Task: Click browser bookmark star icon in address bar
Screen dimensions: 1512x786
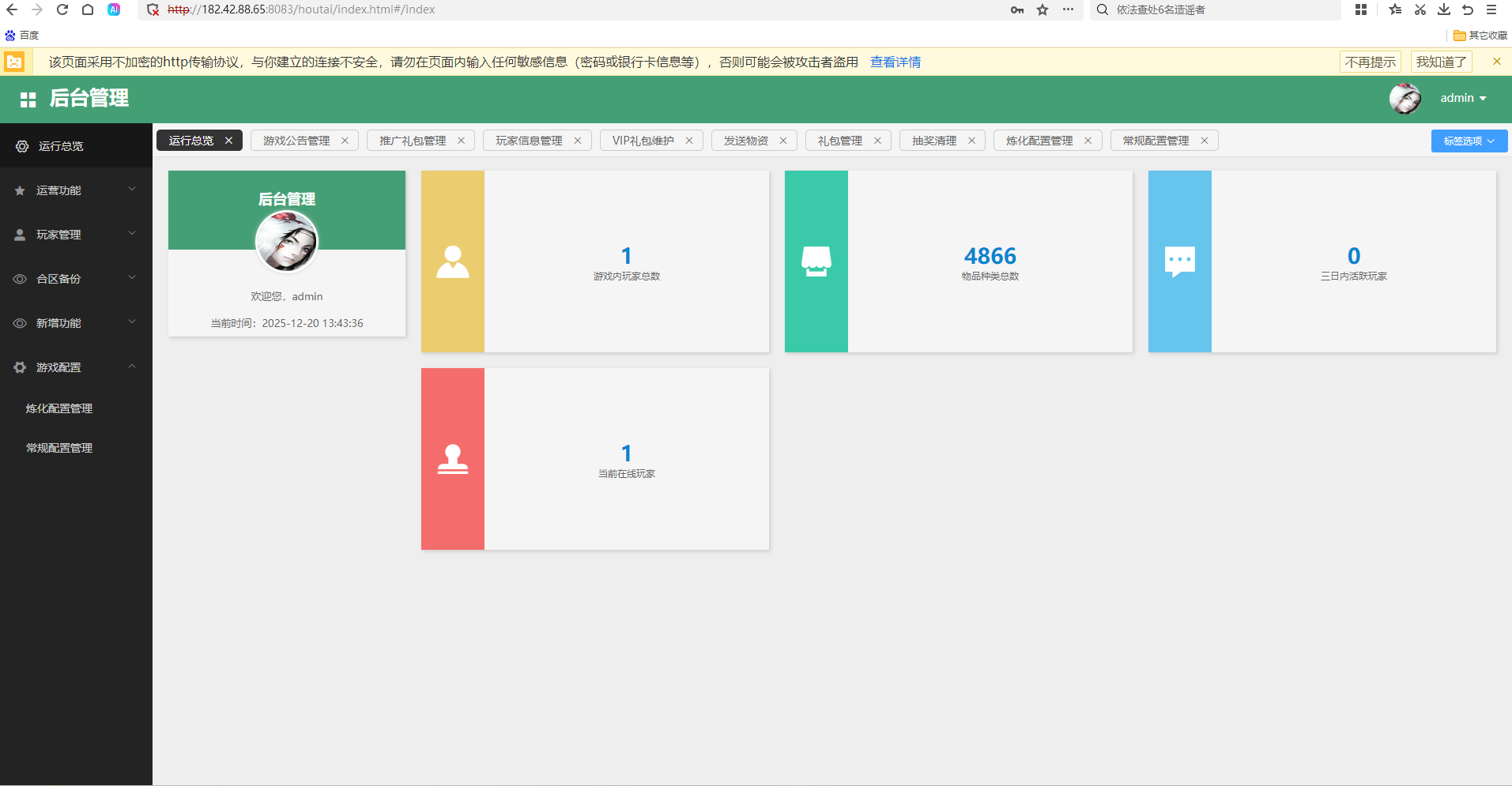Action: tap(1043, 9)
